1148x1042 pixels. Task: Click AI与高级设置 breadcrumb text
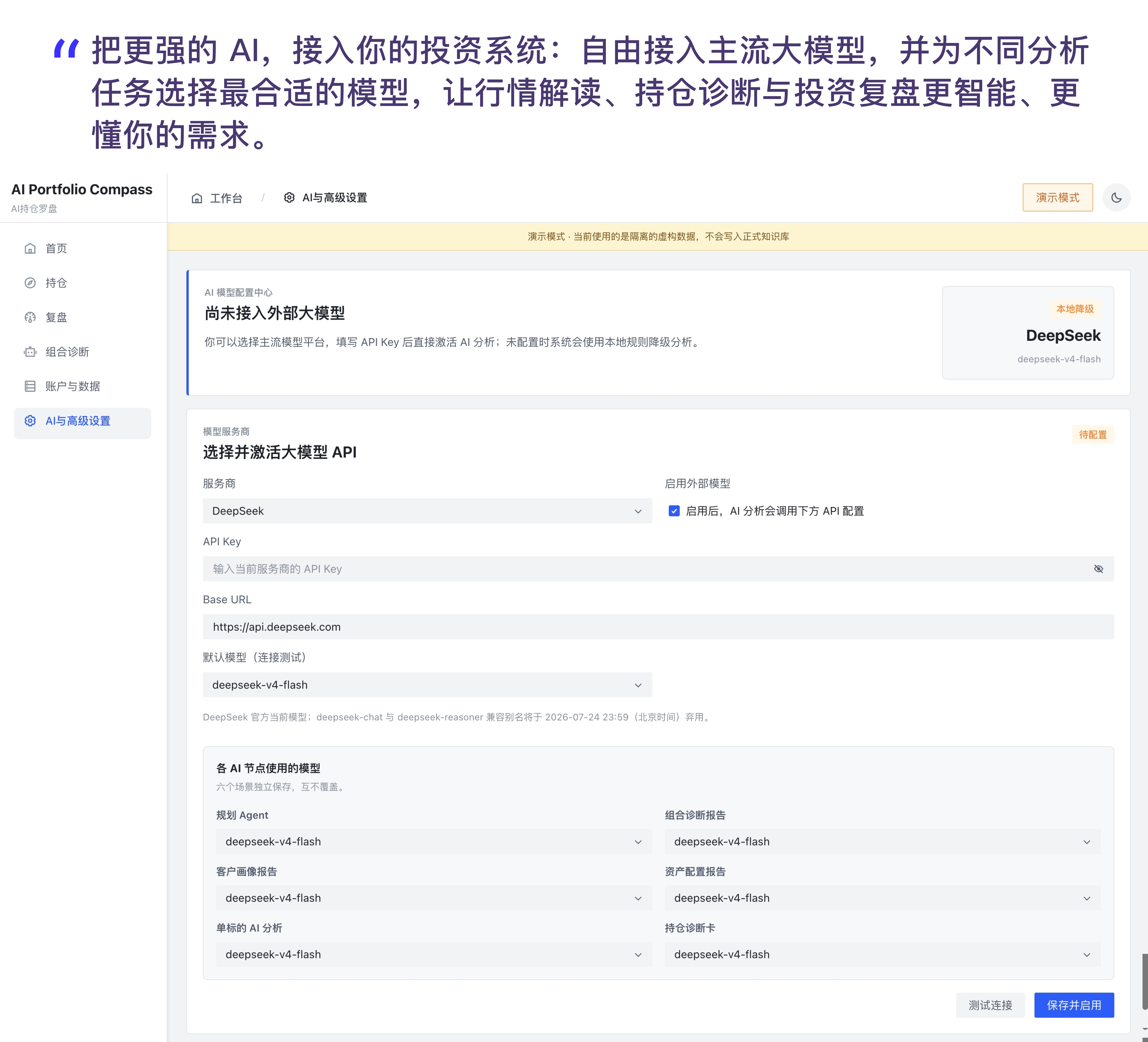[335, 198]
